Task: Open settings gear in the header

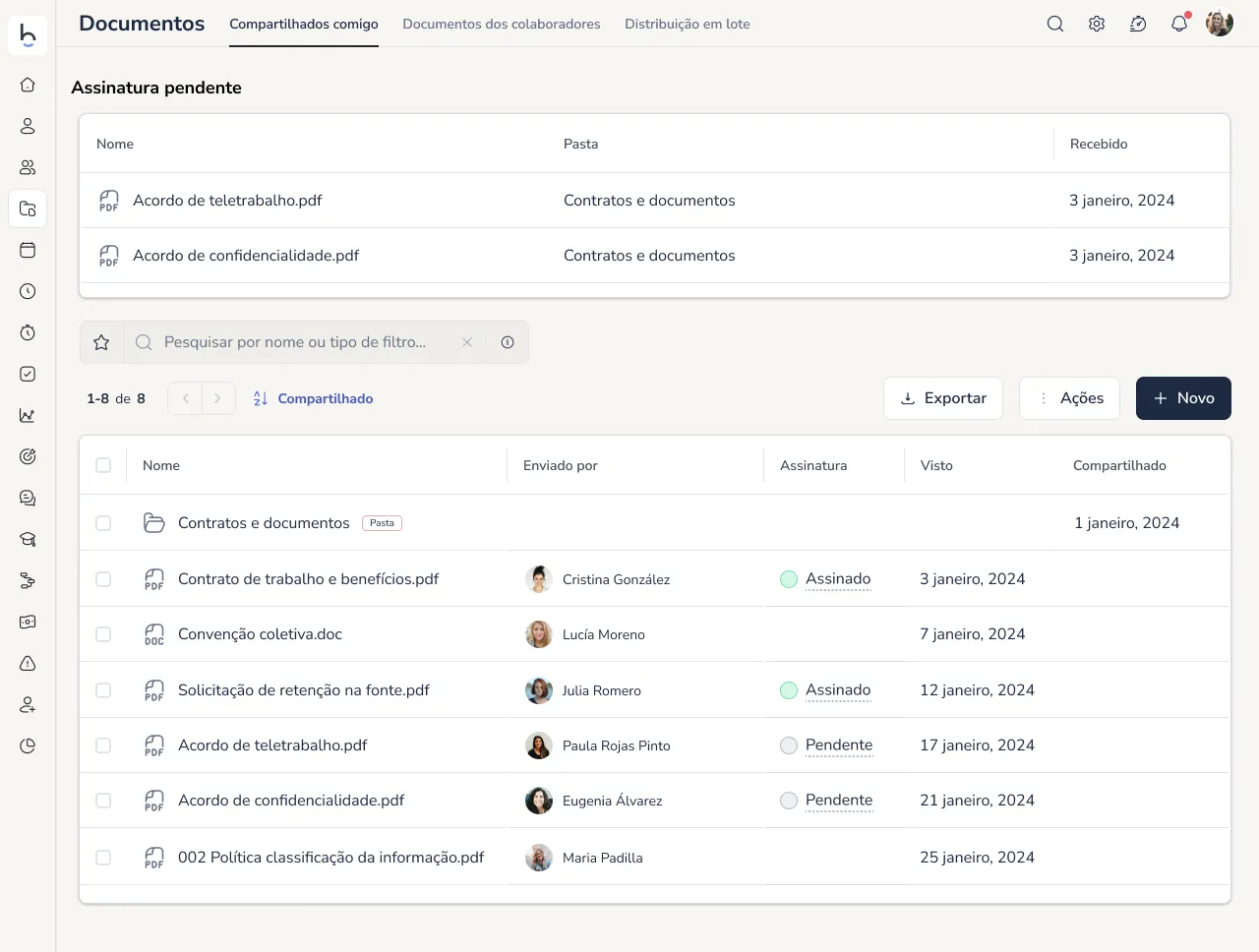Action: tap(1097, 24)
